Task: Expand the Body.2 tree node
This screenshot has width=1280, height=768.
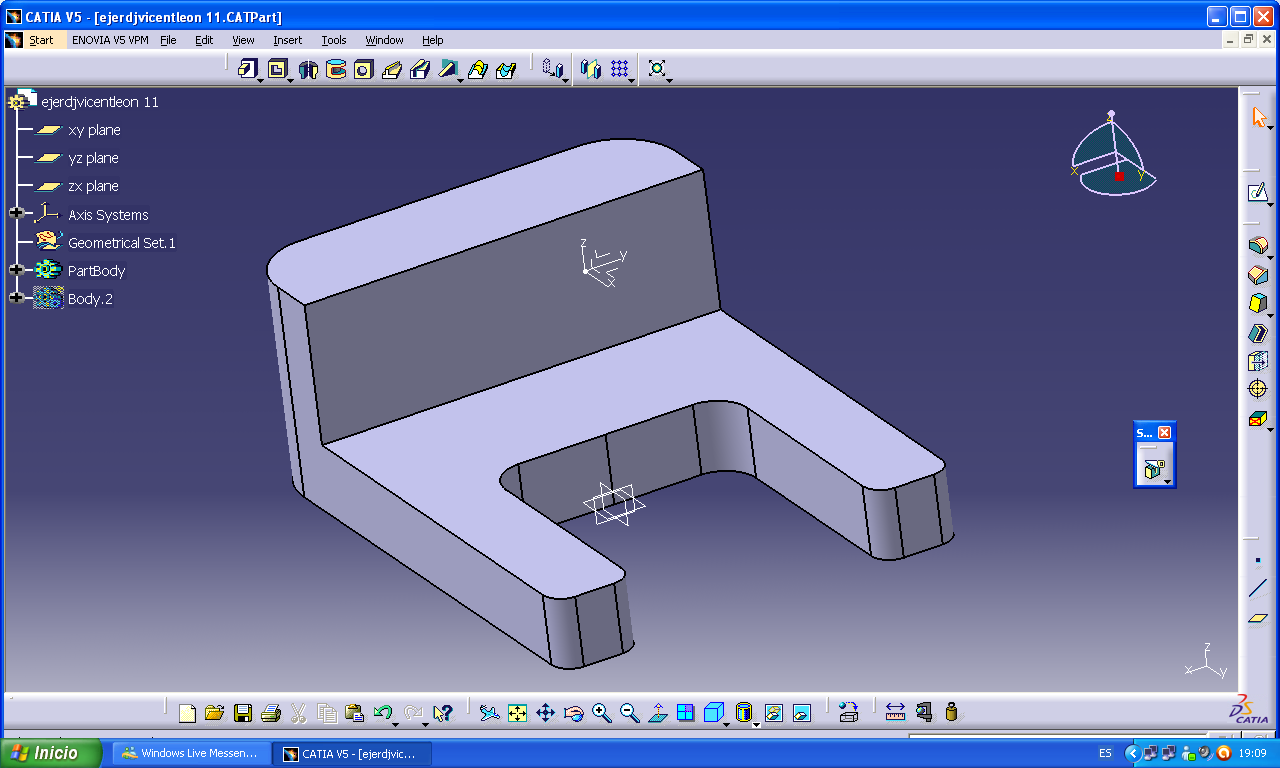Action: pyautogui.click(x=16, y=298)
